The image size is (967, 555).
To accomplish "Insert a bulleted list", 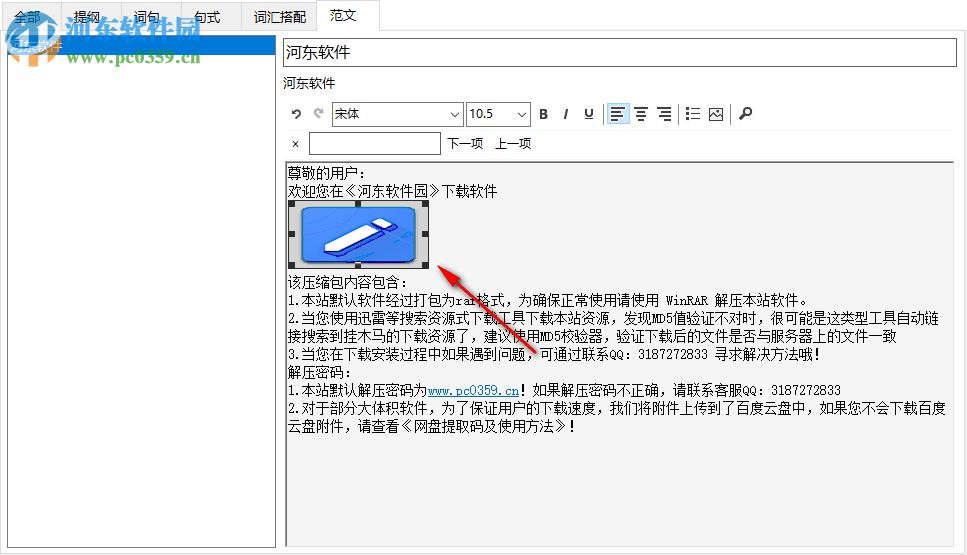I will 693,114.
